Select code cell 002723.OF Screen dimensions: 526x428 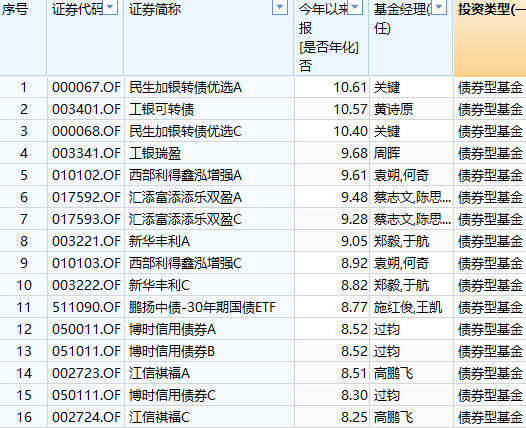(86, 373)
